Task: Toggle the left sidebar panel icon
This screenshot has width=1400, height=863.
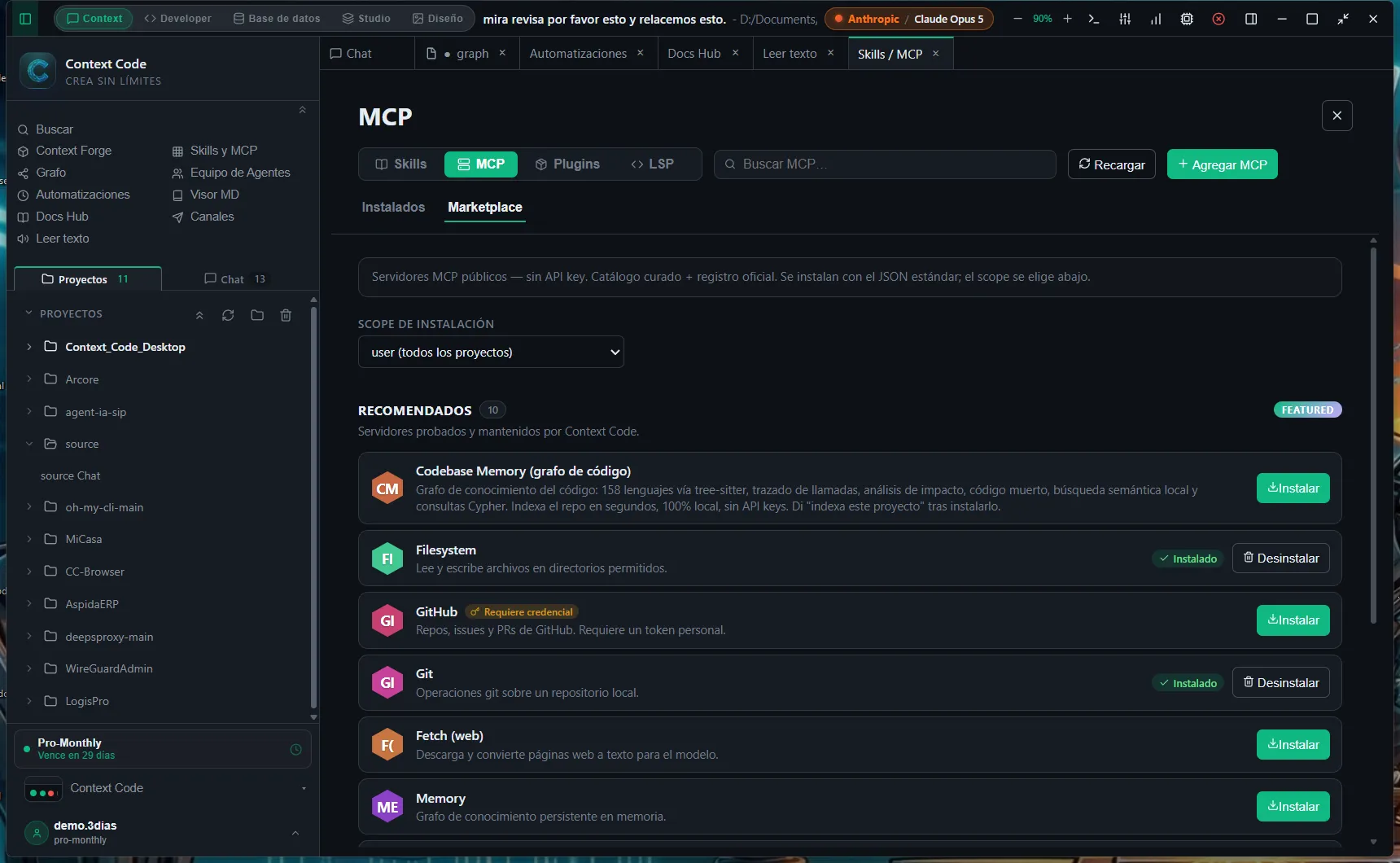Action: (x=25, y=19)
